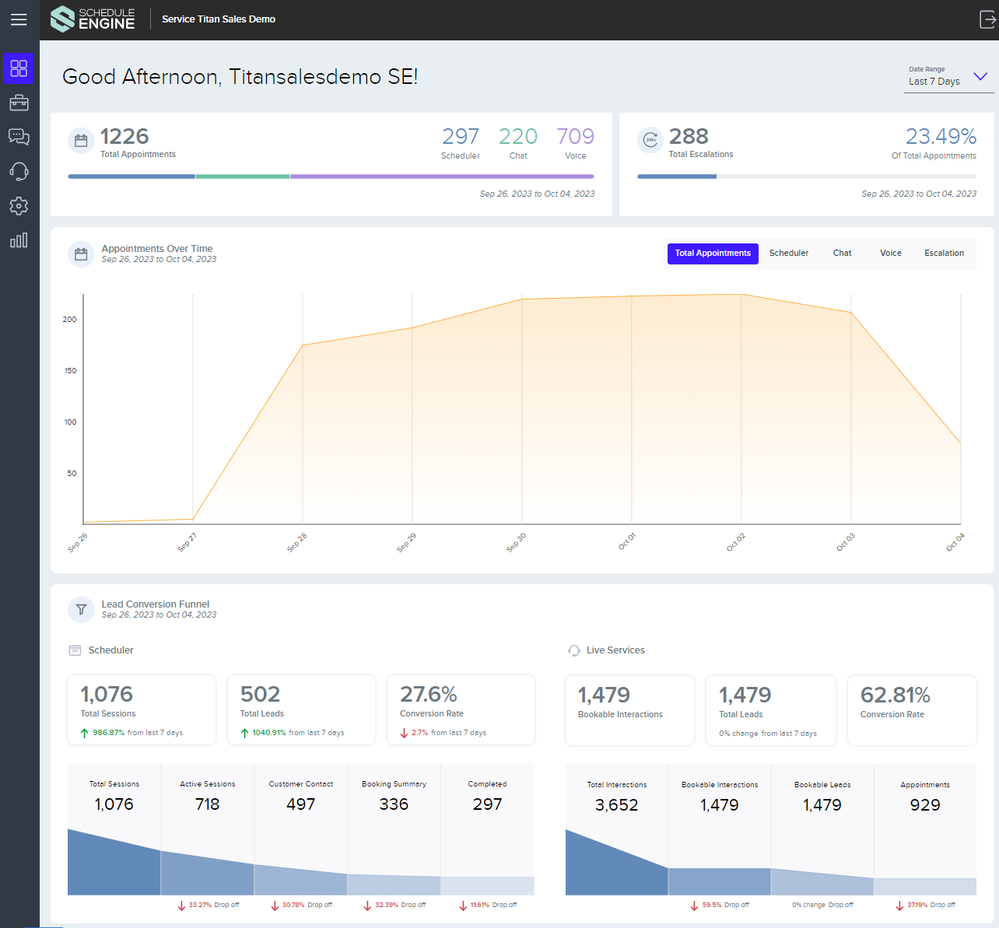Switch chart to Escalation tab
This screenshot has height=928, width=999.
click(943, 254)
